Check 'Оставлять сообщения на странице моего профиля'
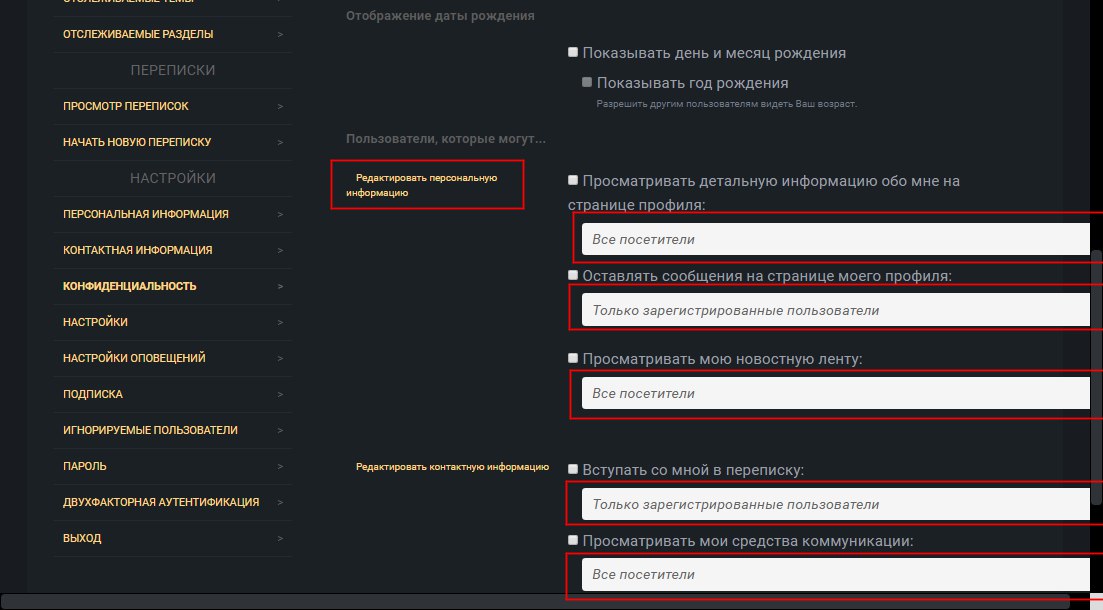 [x=573, y=275]
